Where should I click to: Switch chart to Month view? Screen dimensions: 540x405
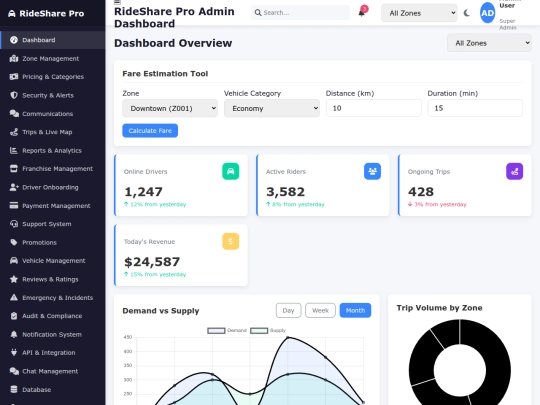[x=355, y=310]
